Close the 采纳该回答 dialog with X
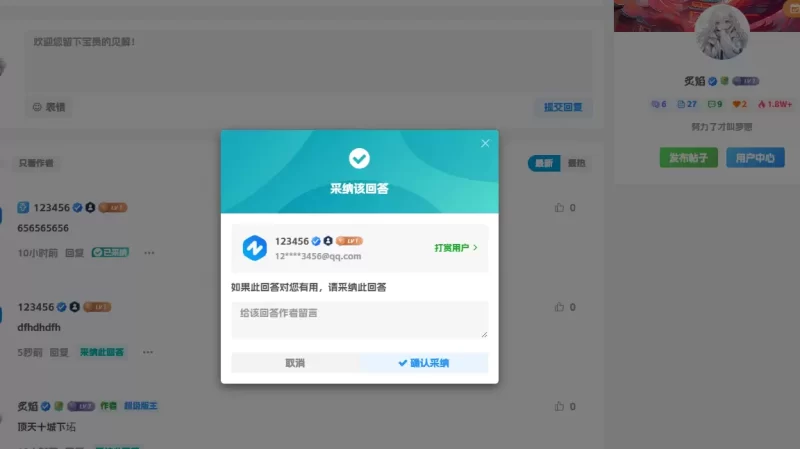The image size is (800, 449). (x=485, y=143)
